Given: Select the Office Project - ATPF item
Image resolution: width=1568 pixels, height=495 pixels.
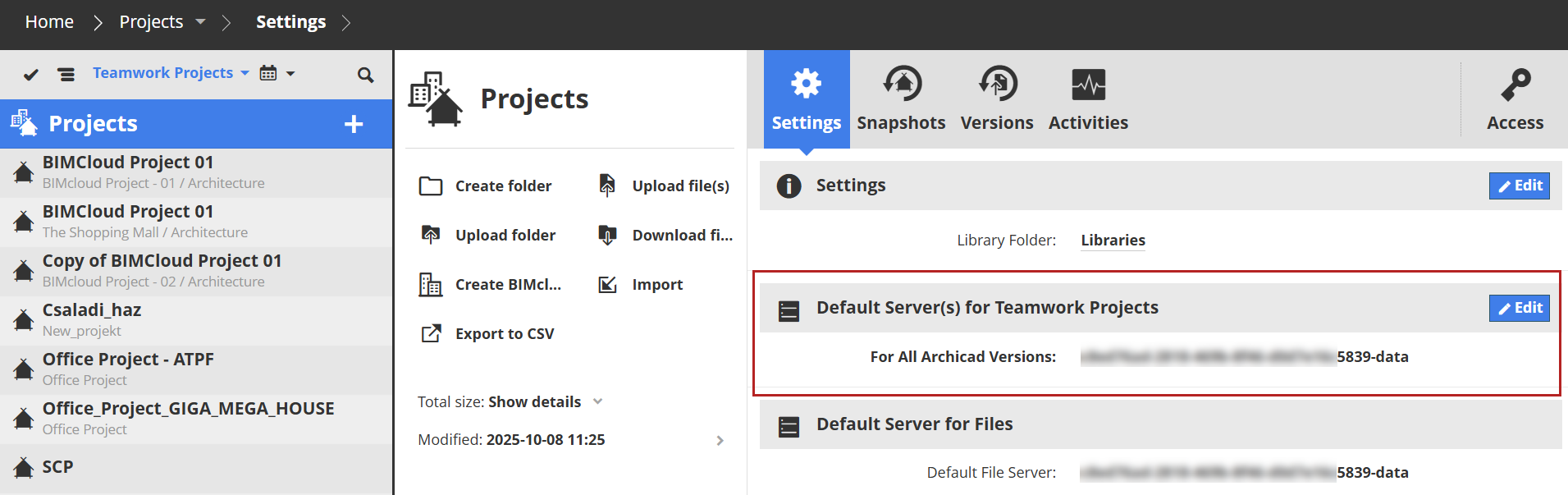Looking at the screenshot, I should (128, 369).
